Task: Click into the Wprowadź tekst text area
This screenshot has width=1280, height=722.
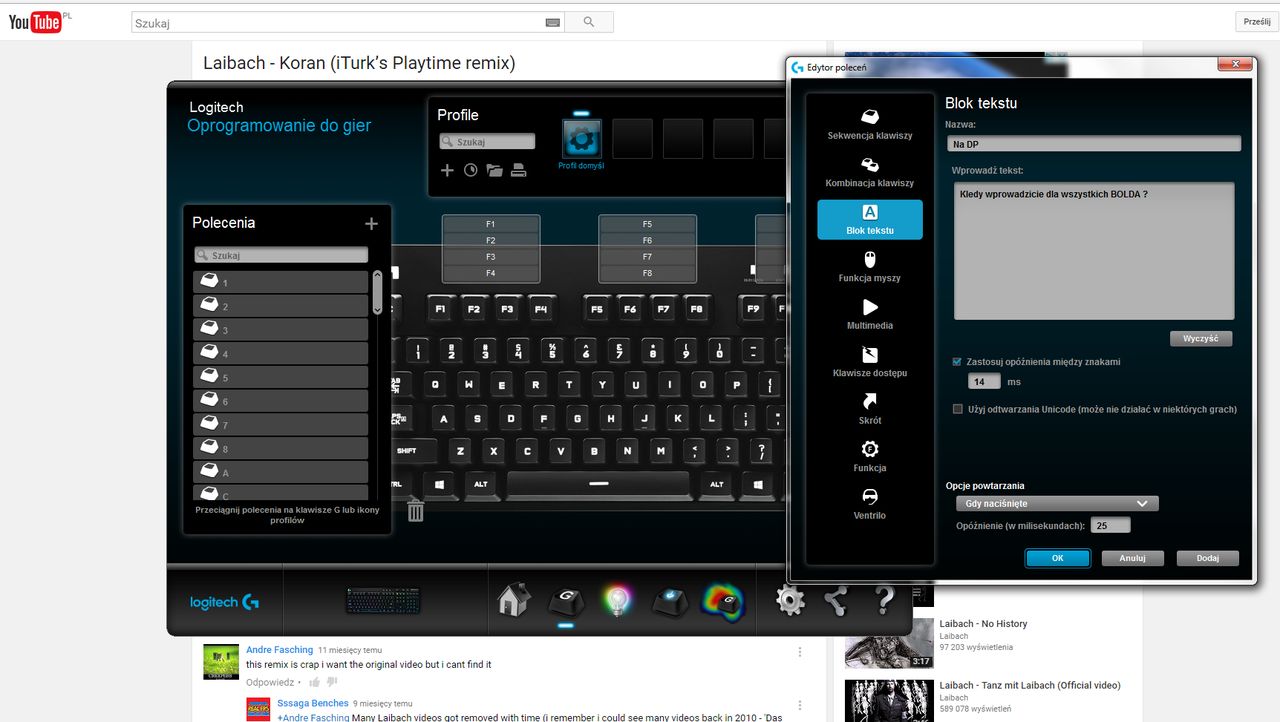Action: 1094,251
